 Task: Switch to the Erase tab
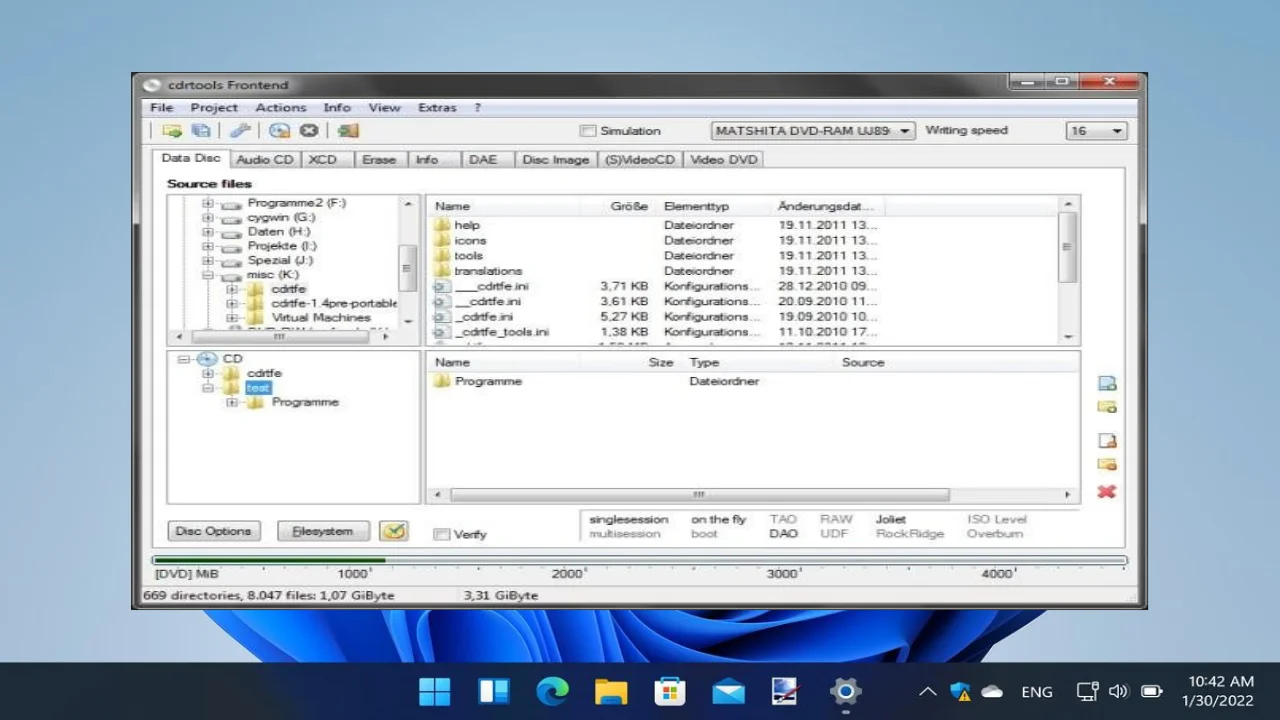[379, 159]
